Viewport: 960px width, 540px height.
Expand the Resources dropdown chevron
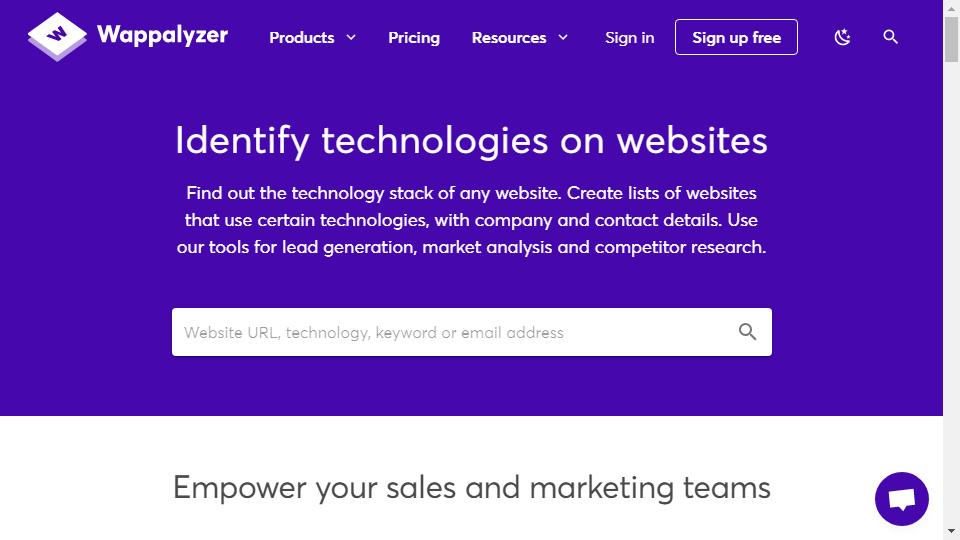(x=563, y=37)
